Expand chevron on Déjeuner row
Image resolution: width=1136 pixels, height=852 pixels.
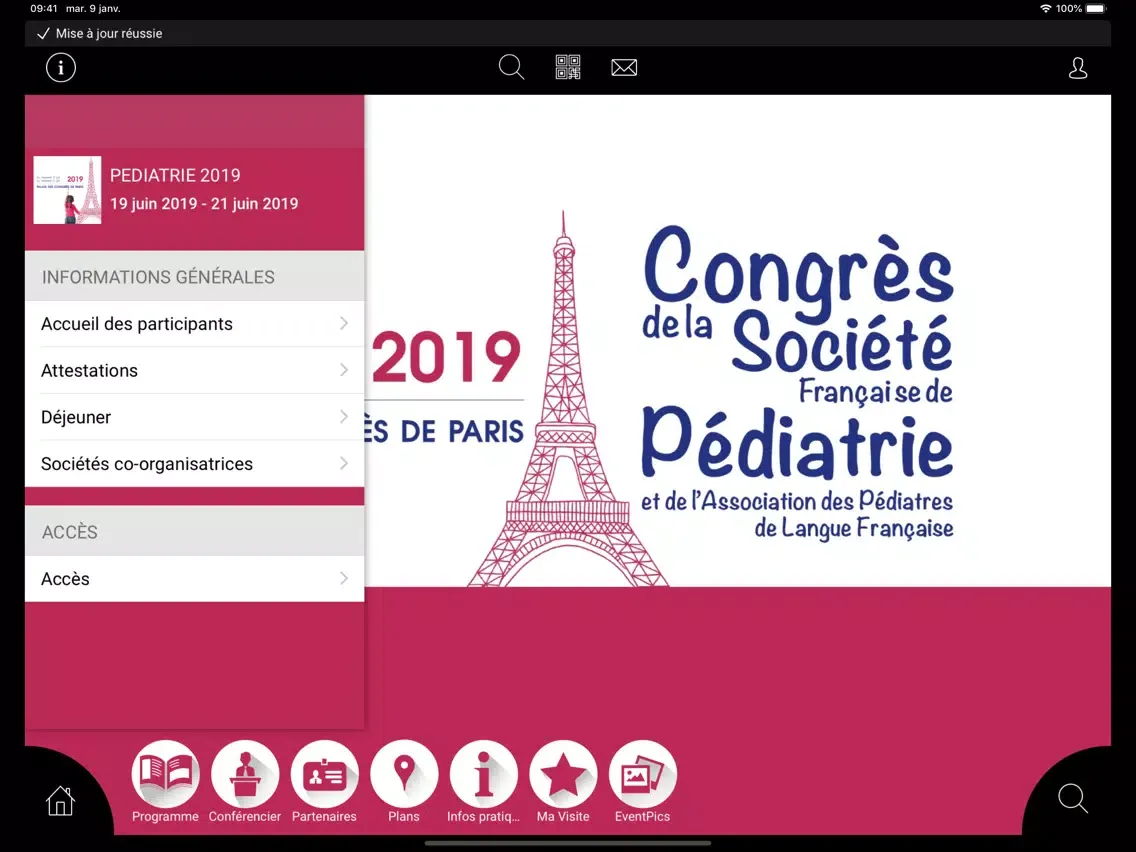coord(344,417)
